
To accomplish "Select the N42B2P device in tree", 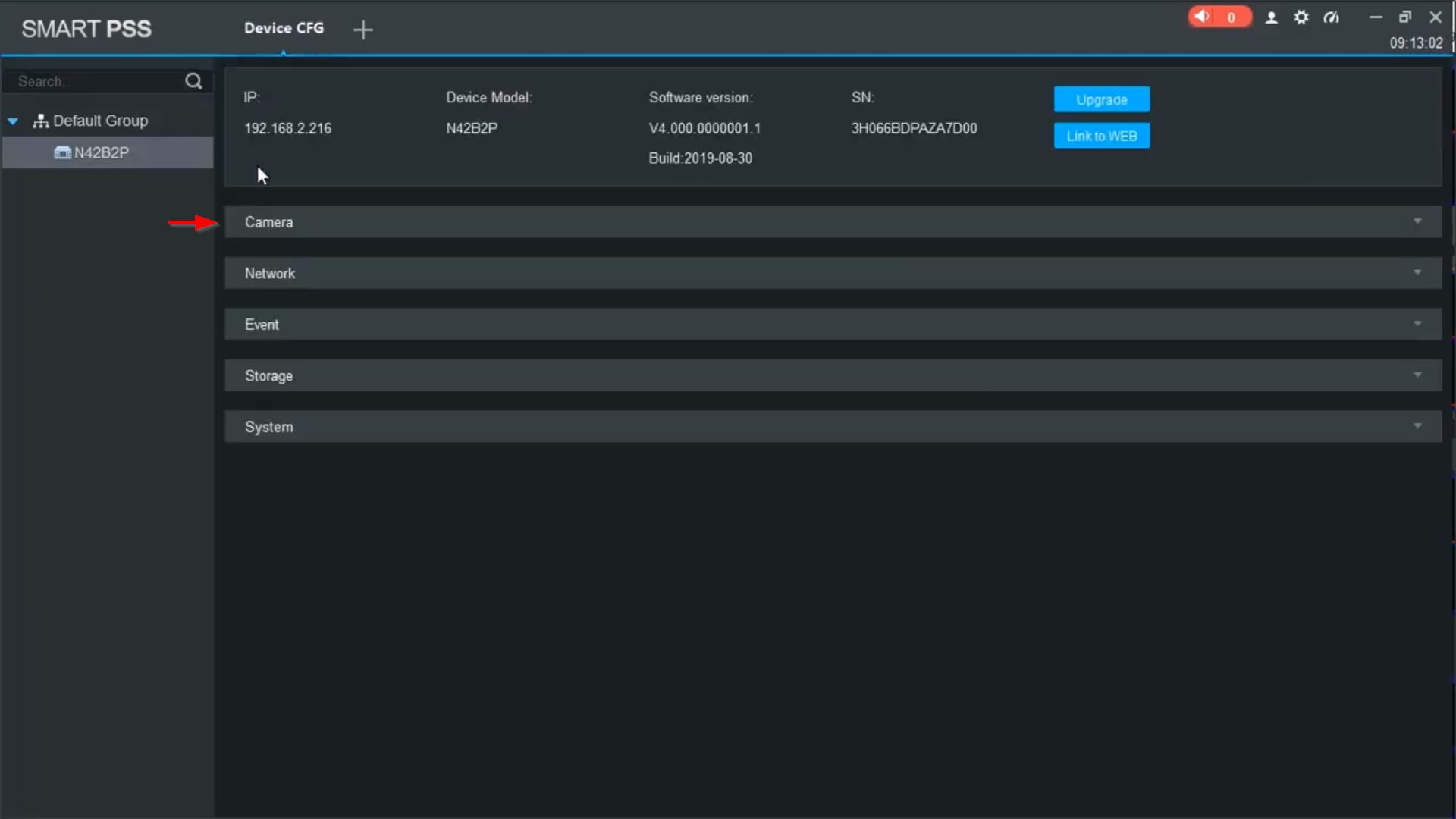I will point(101,152).
